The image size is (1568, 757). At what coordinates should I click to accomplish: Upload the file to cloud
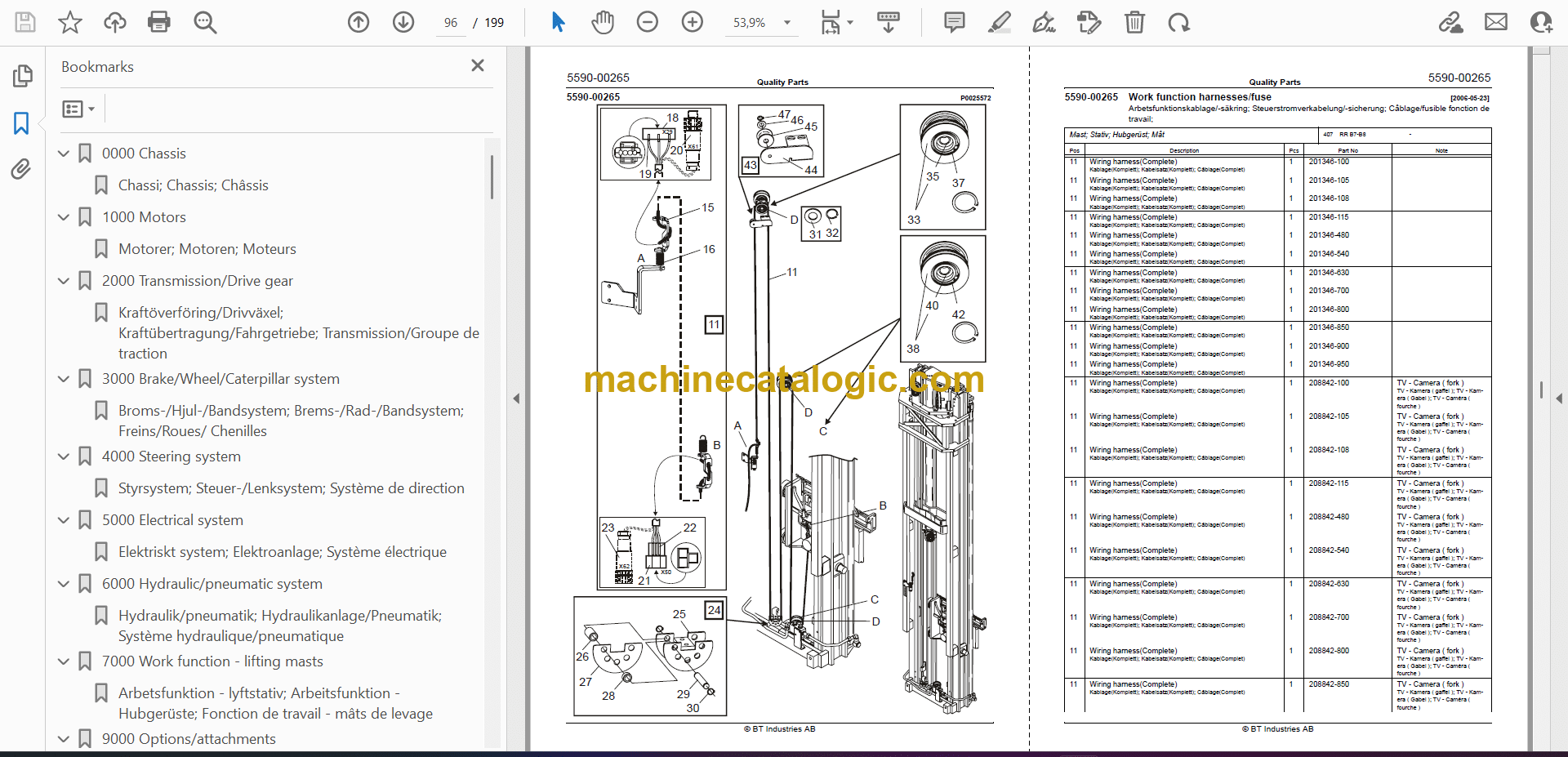[115, 22]
